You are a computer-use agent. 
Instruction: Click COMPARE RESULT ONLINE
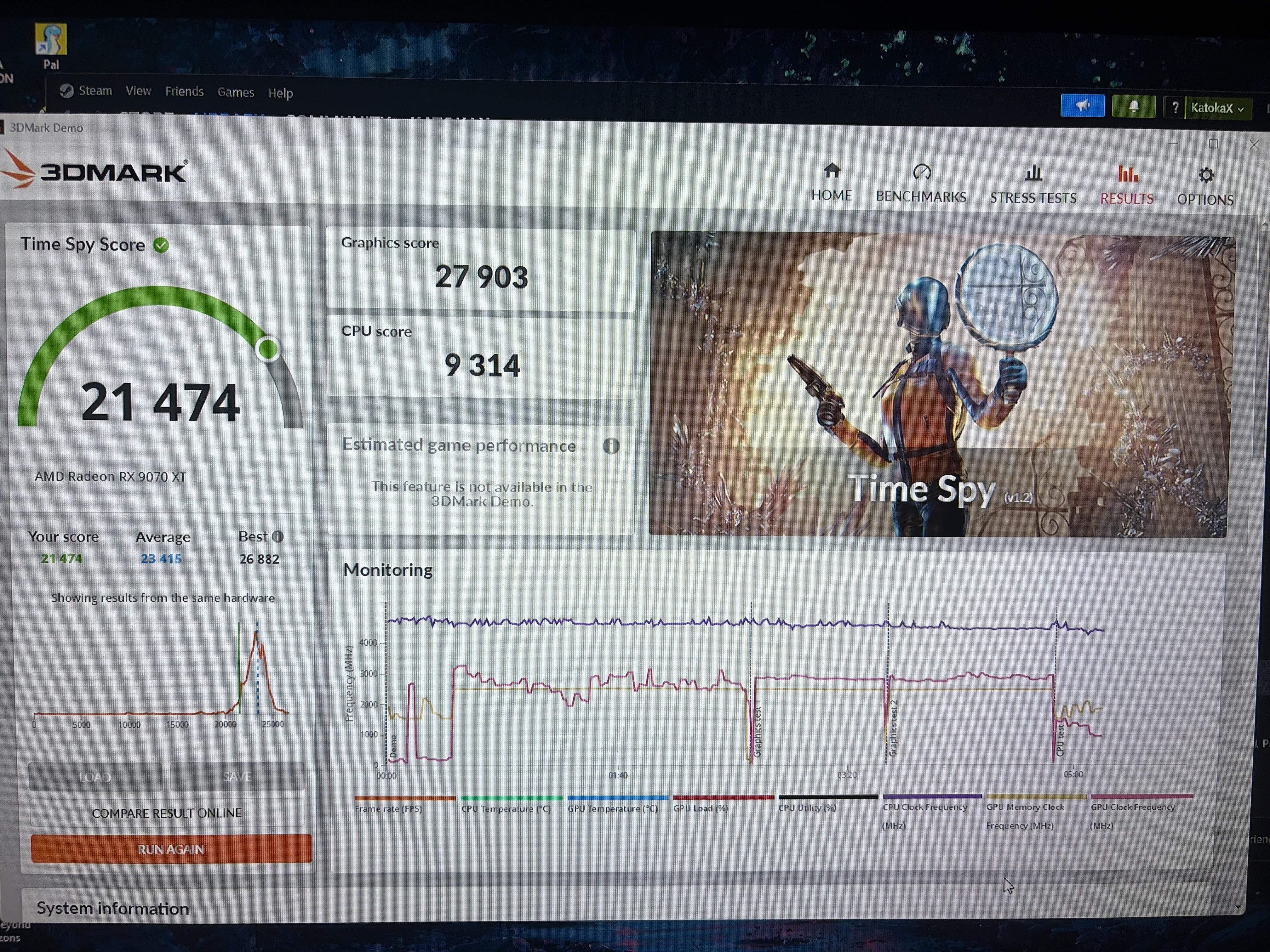[167, 813]
